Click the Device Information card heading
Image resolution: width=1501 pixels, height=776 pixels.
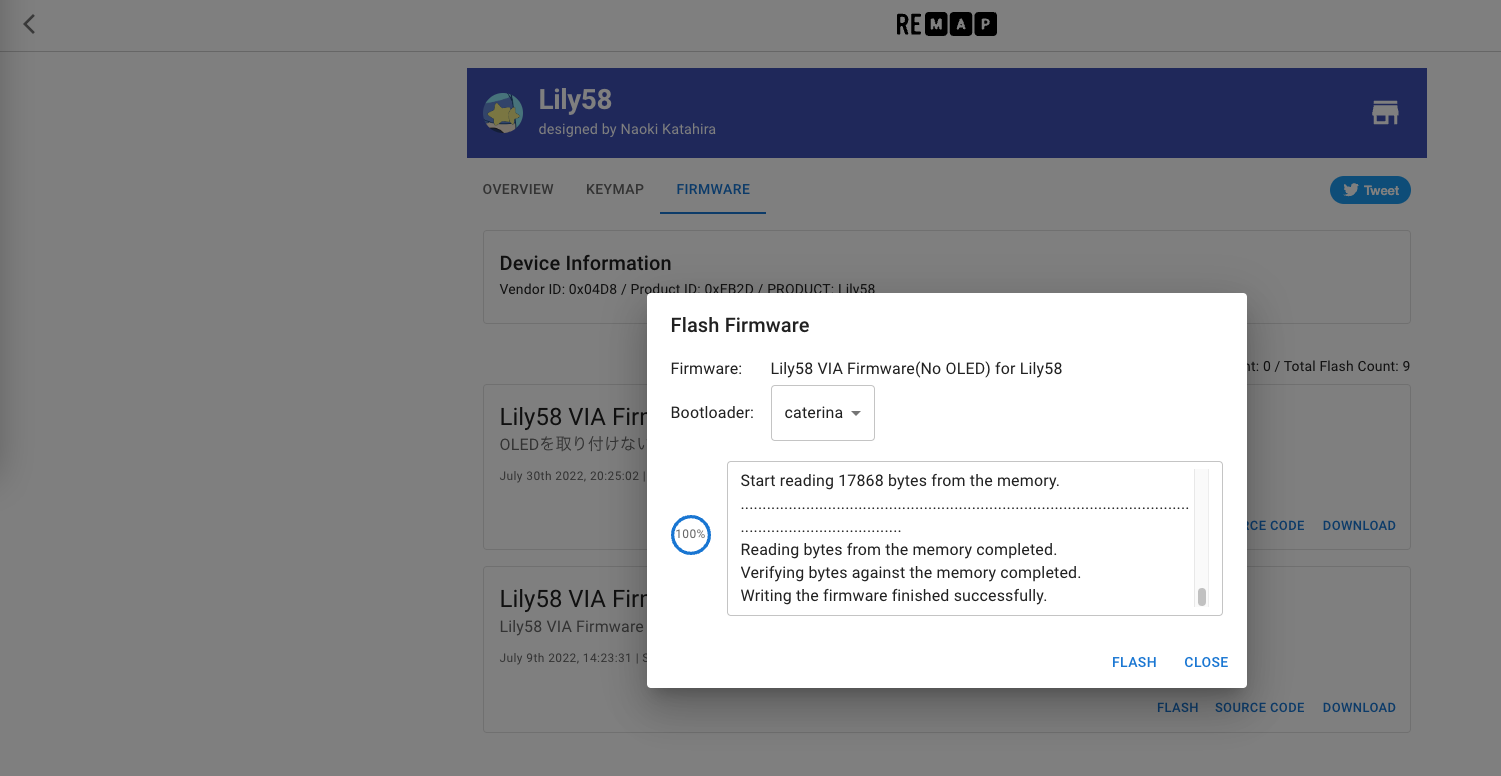point(585,263)
